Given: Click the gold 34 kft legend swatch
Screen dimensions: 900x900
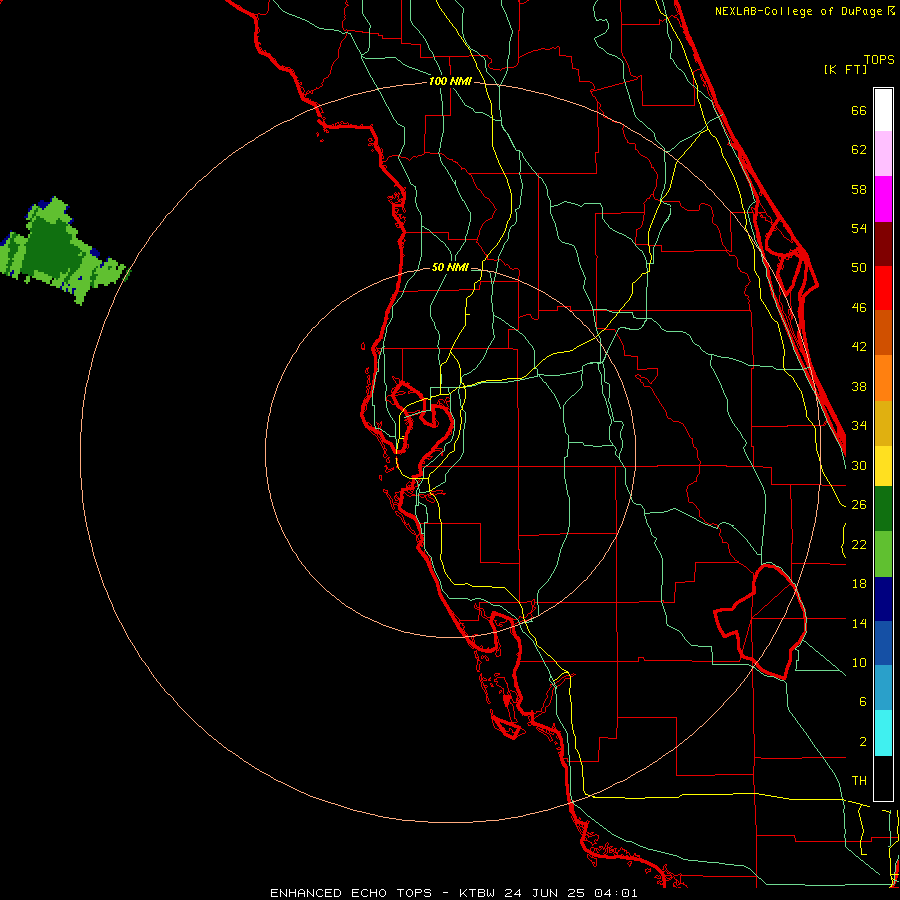Looking at the screenshot, I should click(883, 423).
